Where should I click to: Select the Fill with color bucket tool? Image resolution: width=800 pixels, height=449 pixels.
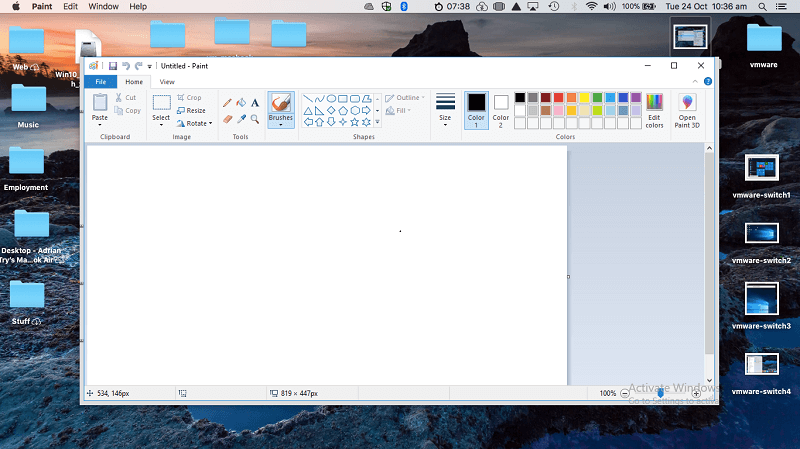(241, 103)
